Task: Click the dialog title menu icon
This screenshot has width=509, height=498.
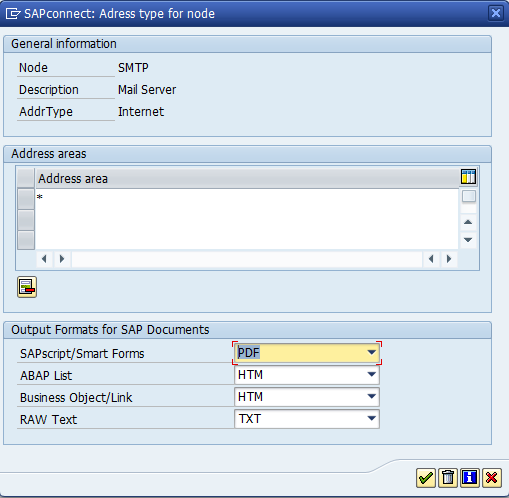Action: 13,14
